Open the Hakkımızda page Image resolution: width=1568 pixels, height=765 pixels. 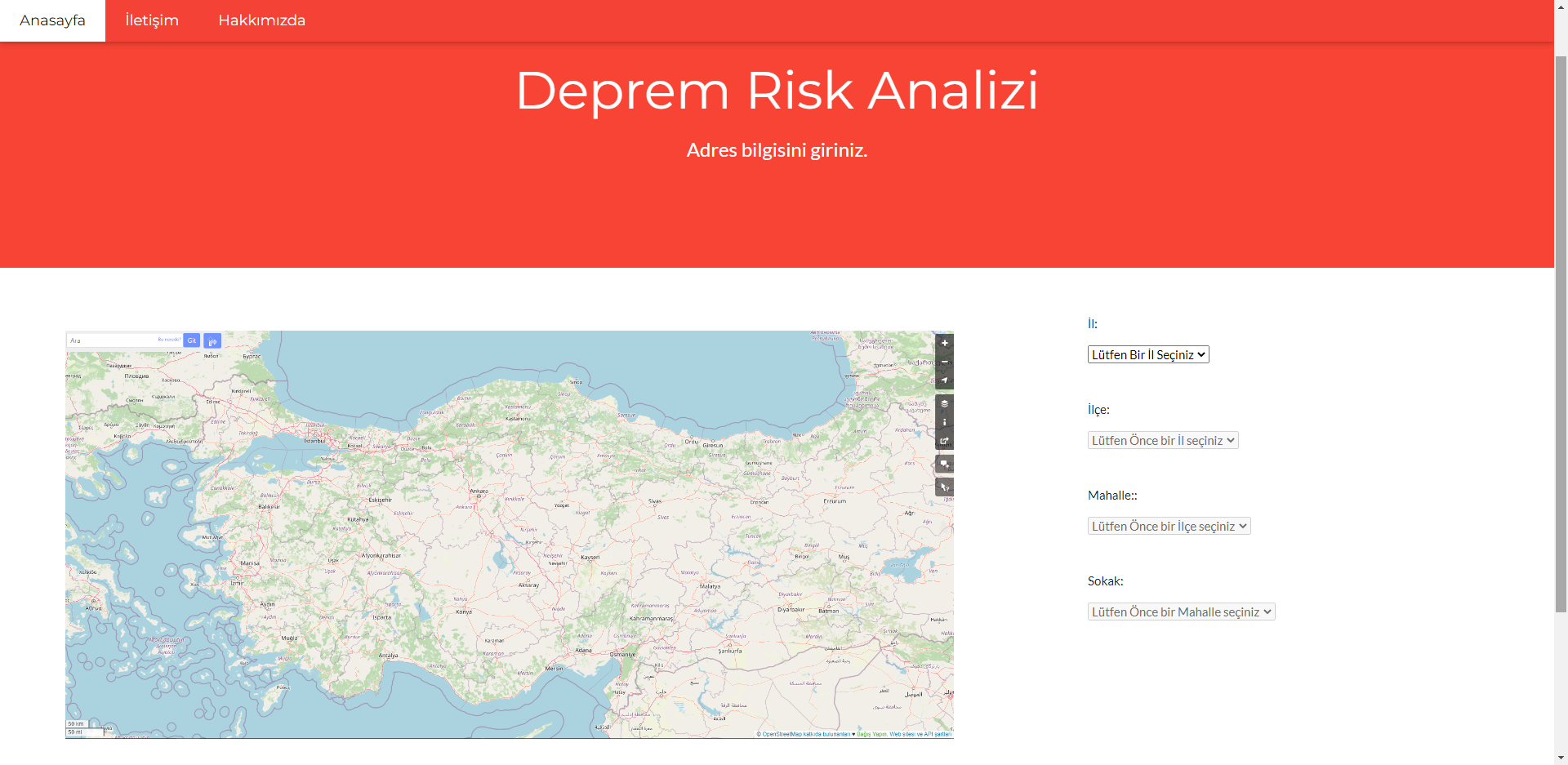(261, 20)
